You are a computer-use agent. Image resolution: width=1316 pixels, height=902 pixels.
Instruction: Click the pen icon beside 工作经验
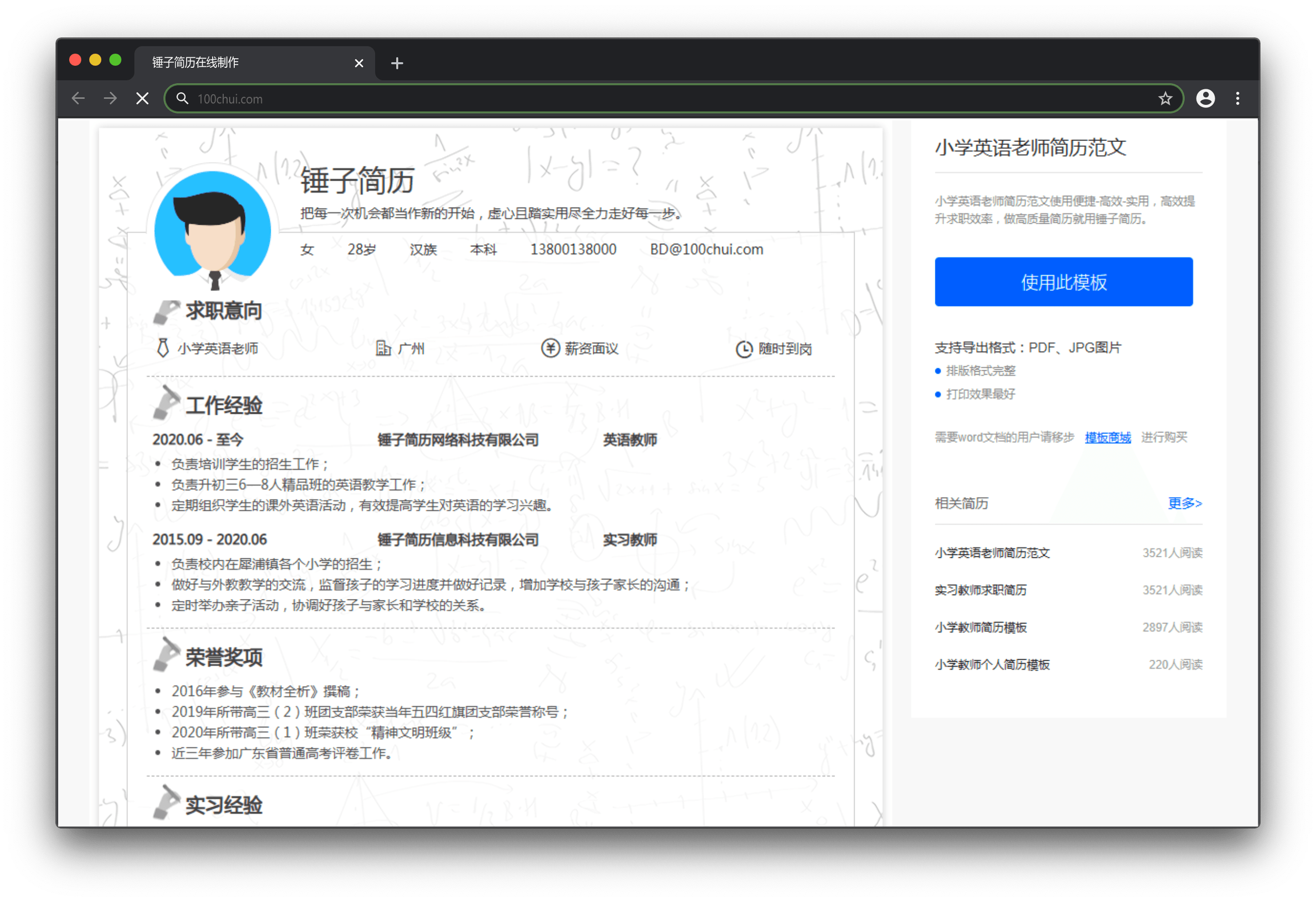click(167, 403)
